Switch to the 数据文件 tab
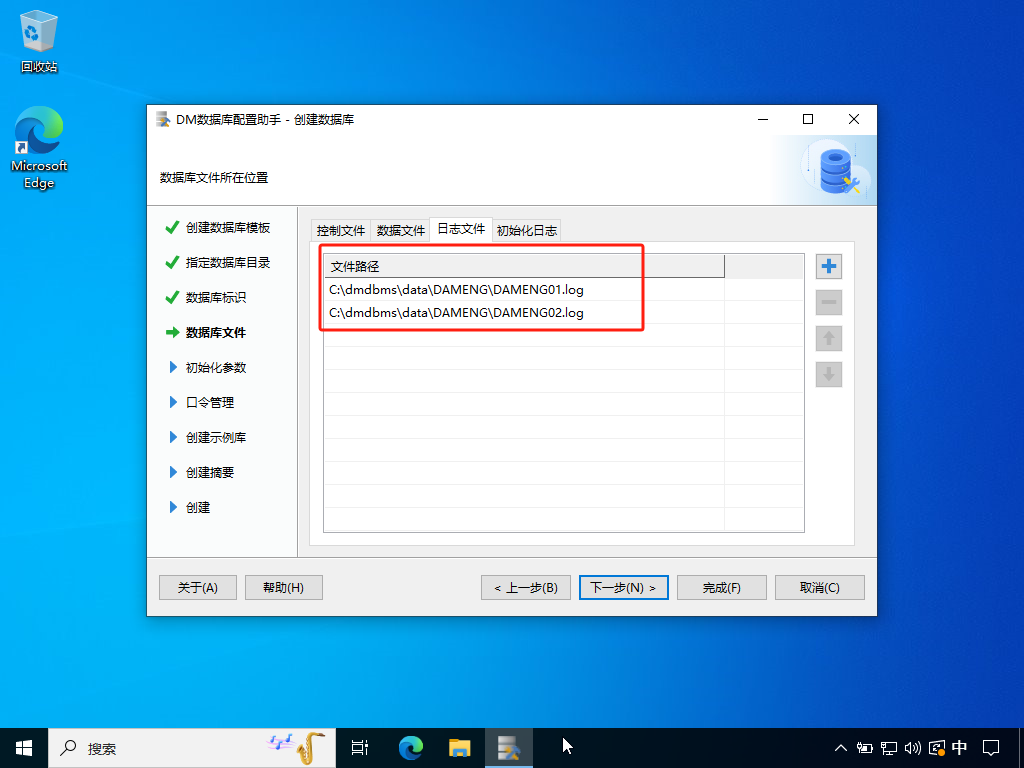 [x=400, y=231]
